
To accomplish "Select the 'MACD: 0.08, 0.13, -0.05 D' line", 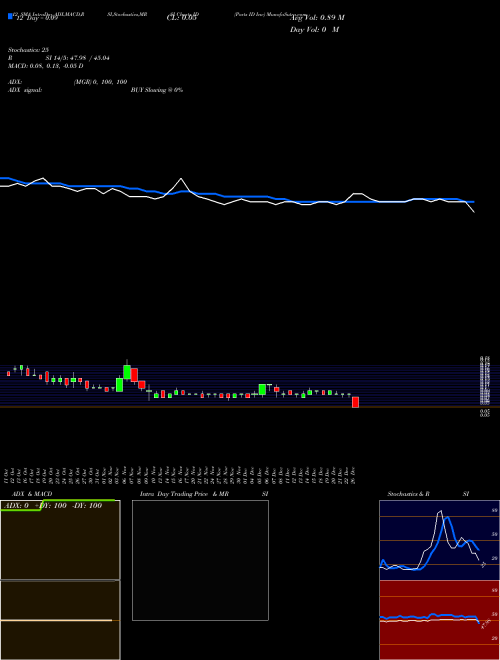I will coord(45,66).
